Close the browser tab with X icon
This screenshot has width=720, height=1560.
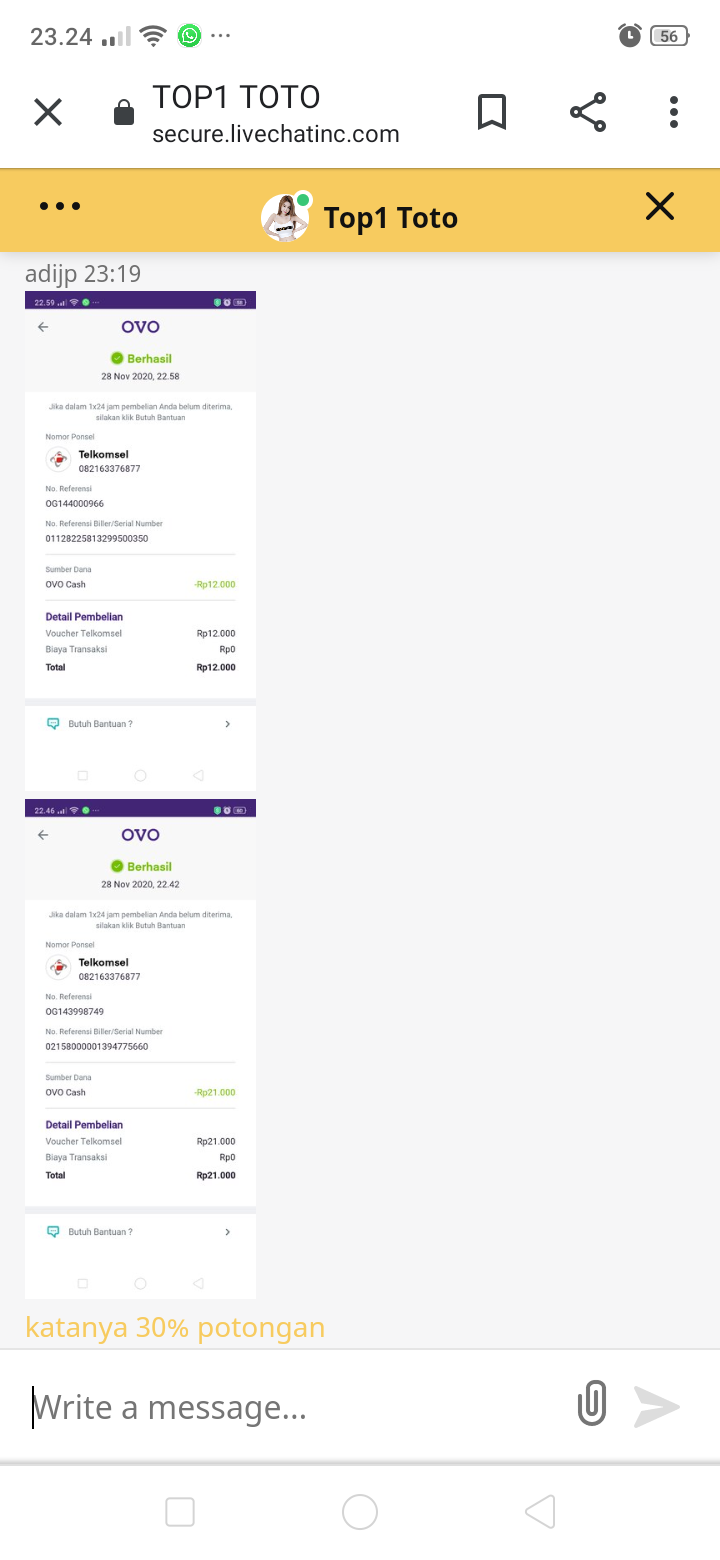pyautogui.click(x=48, y=112)
